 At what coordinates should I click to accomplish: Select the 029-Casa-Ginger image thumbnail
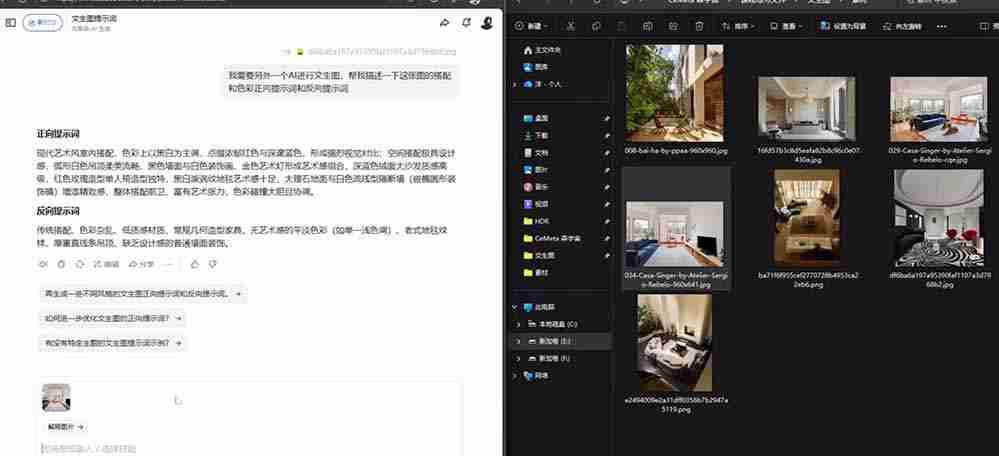938,109
